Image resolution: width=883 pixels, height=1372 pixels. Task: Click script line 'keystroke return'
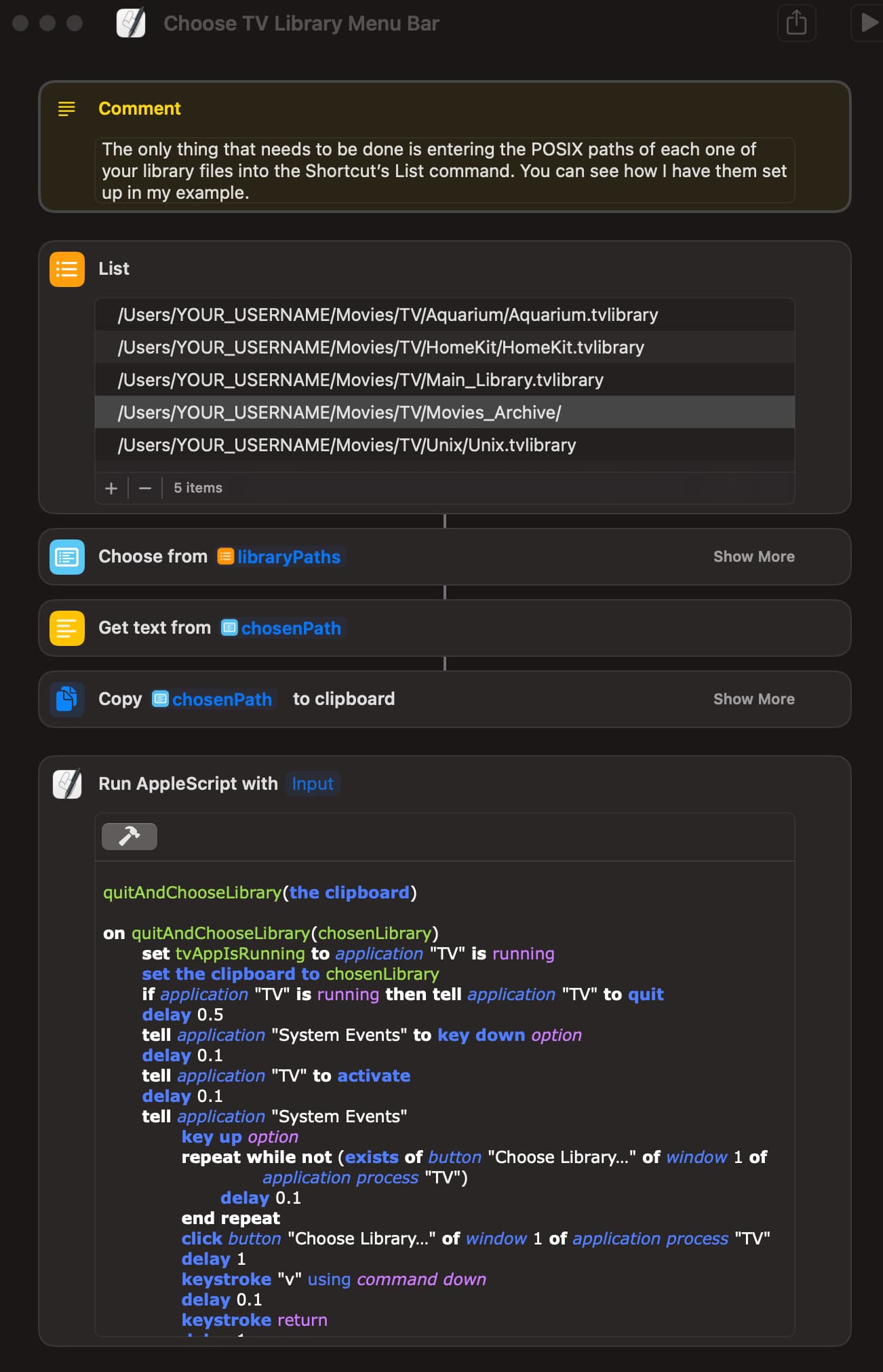click(254, 1320)
